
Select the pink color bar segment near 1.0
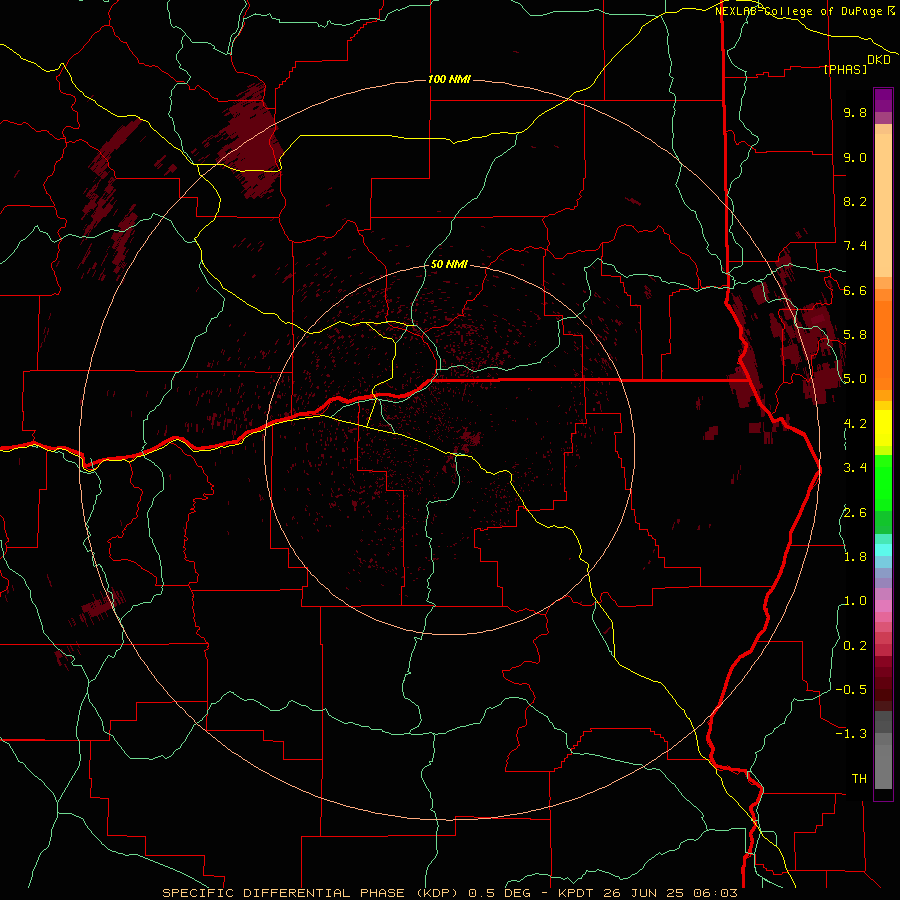click(883, 606)
